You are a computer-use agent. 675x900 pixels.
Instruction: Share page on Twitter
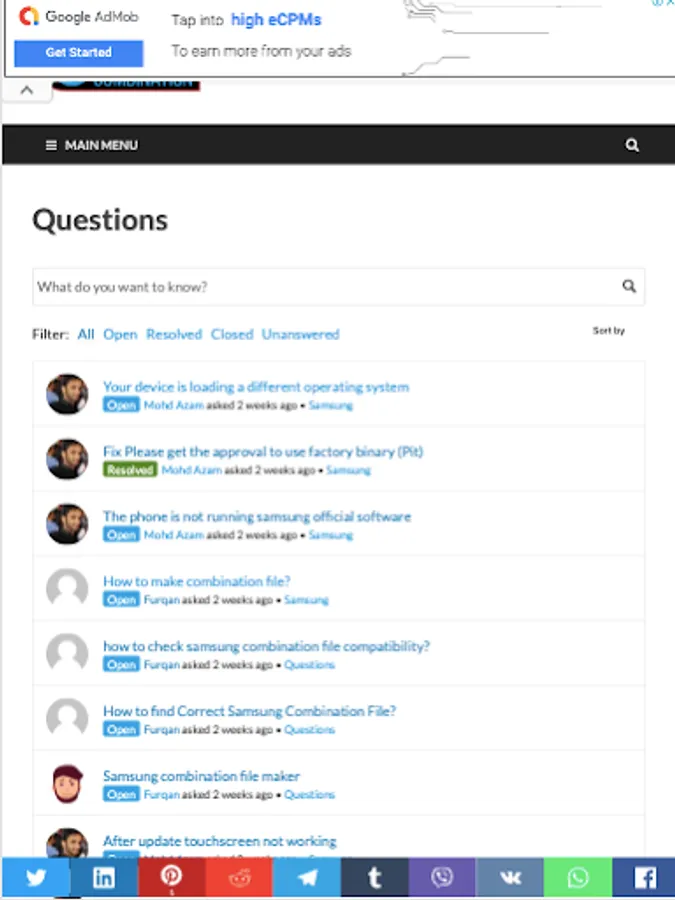click(35, 878)
